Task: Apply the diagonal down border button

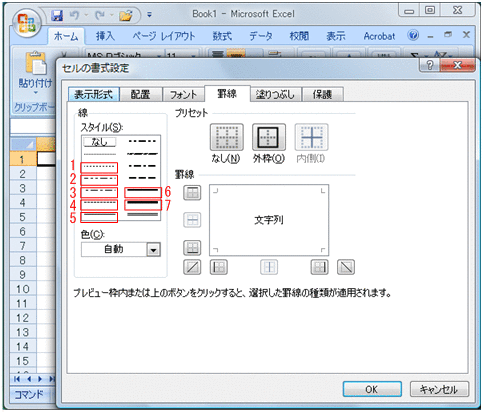Action: [x=346, y=267]
